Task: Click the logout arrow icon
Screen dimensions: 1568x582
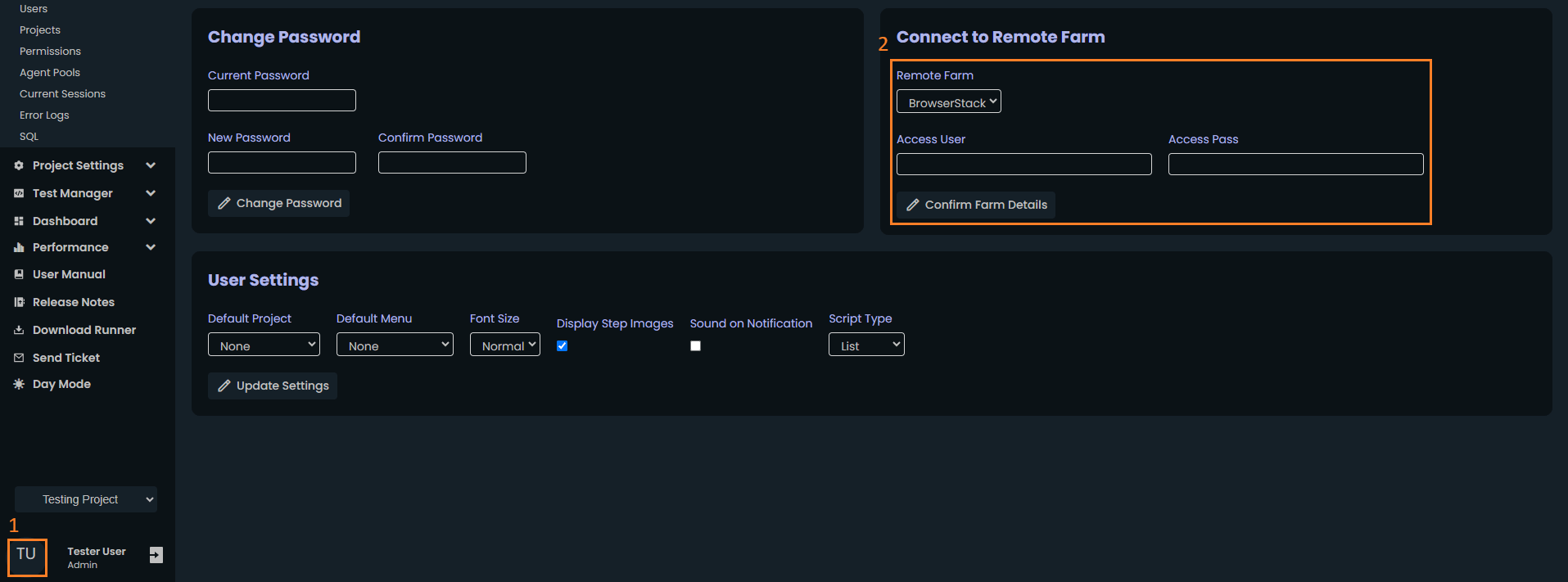Action: click(x=156, y=555)
